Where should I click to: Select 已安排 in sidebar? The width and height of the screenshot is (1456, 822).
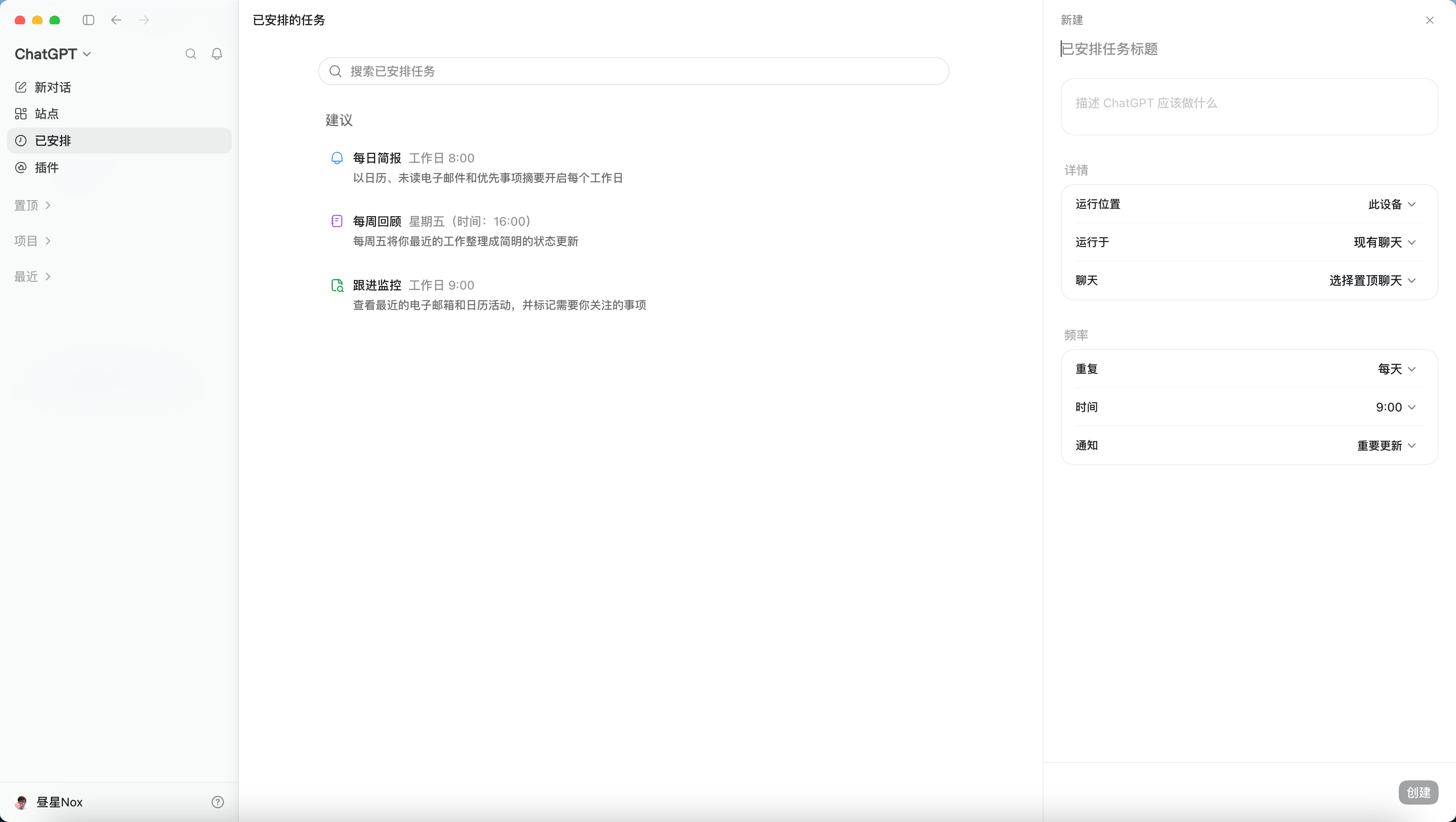(x=119, y=140)
